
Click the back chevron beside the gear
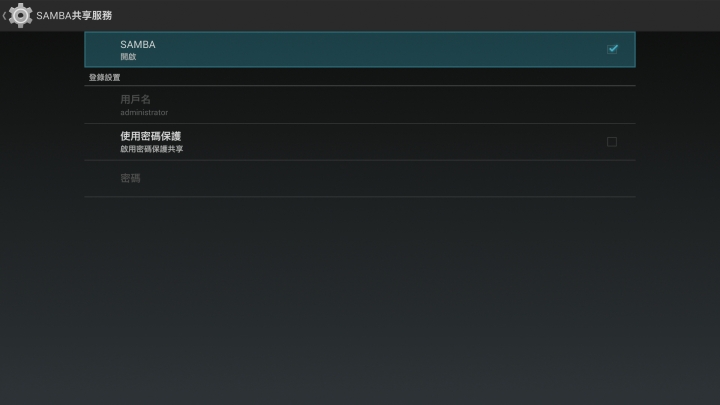coord(4,16)
